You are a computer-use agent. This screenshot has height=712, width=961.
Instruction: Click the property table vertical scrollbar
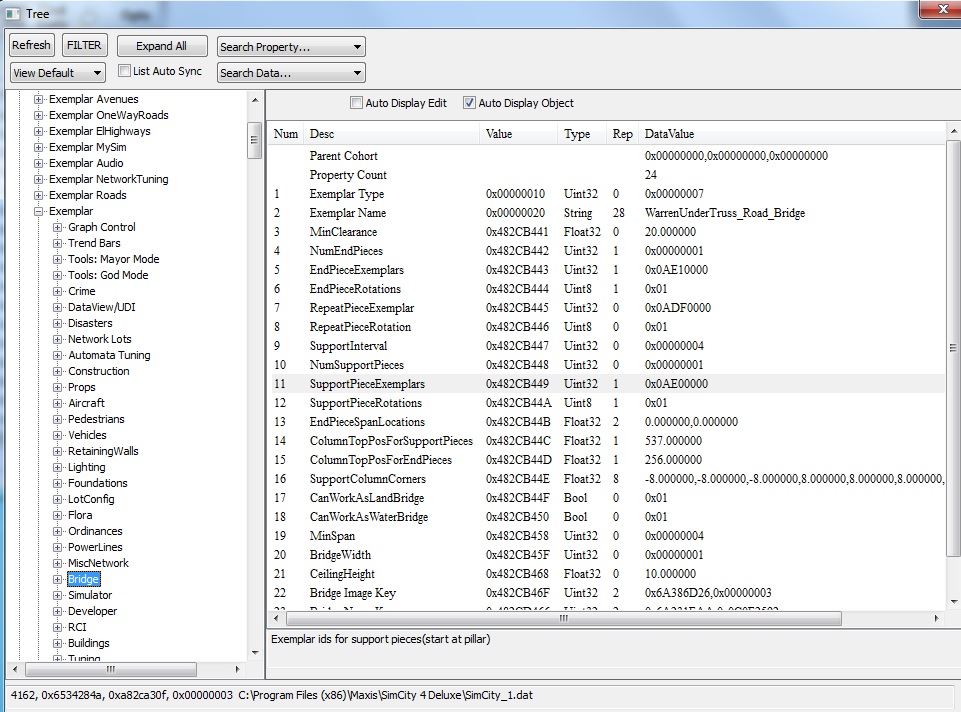pos(953,348)
